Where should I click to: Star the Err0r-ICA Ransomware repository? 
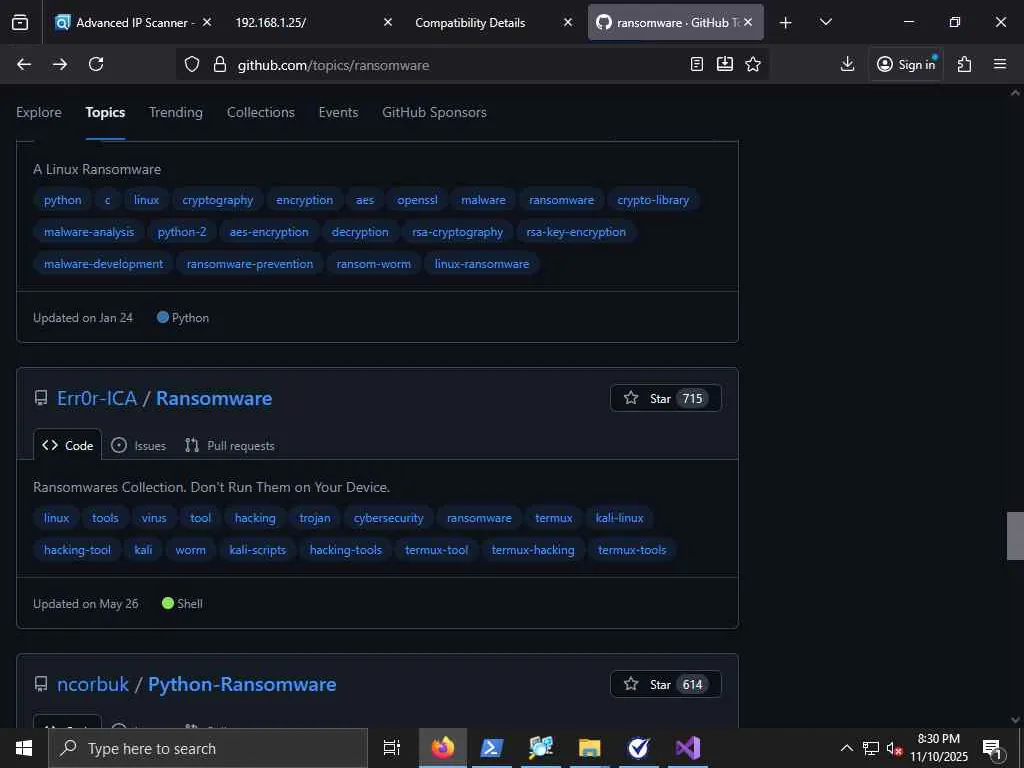pyautogui.click(x=665, y=398)
